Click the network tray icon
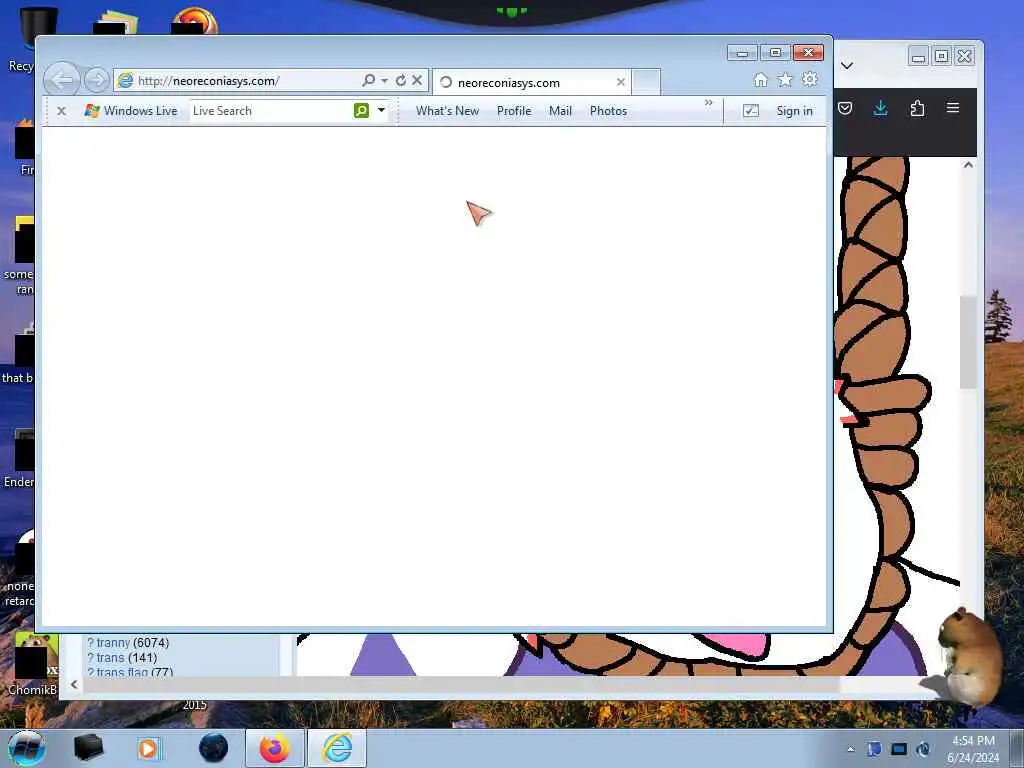The image size is (1024, 768). (x=899, y=749)
